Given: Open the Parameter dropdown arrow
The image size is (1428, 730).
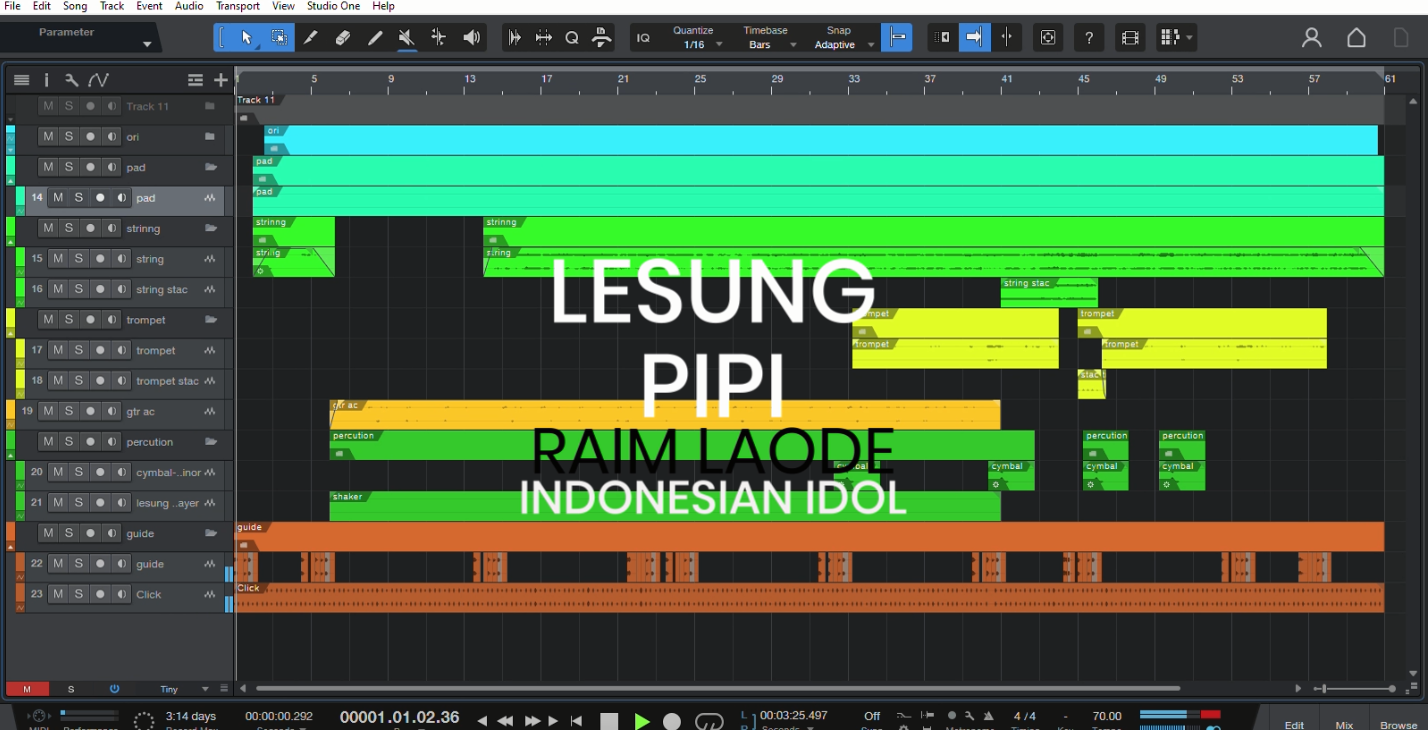Looking at the screenshot, I should coord(147,44).
